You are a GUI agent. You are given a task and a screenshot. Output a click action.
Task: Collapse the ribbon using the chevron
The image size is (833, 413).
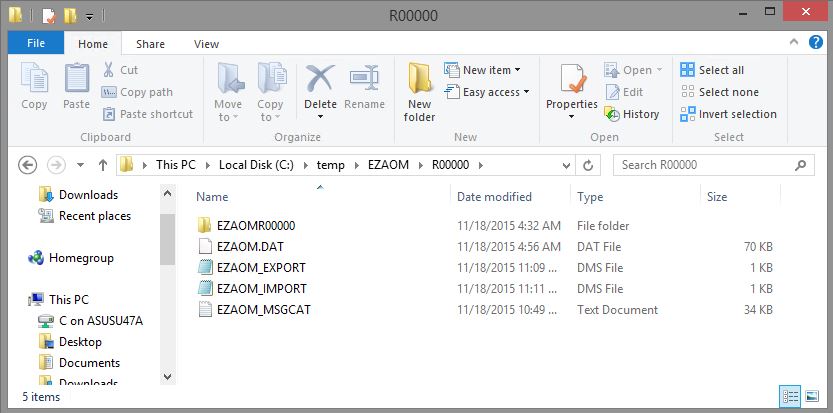pos(795,45)
